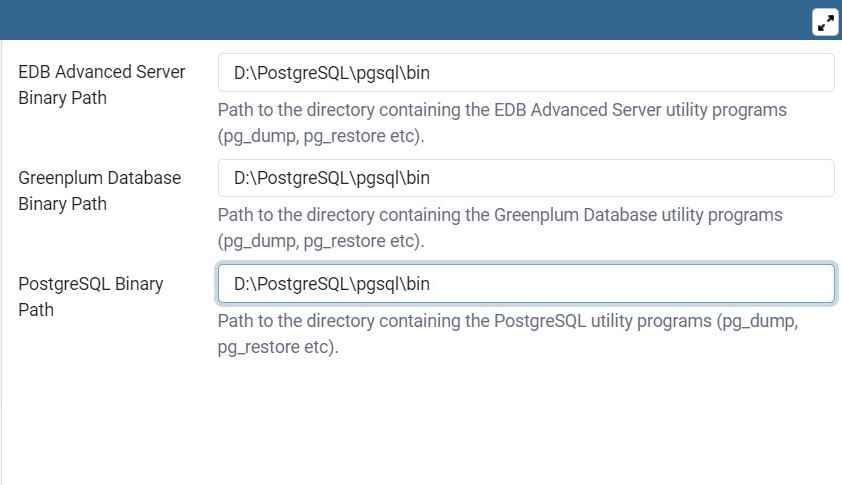Click the D:\PostgreSQL\pgsql\bin text in PostgreSQL field
This screenshot has height=485, width=842.
tap(331, 284)
